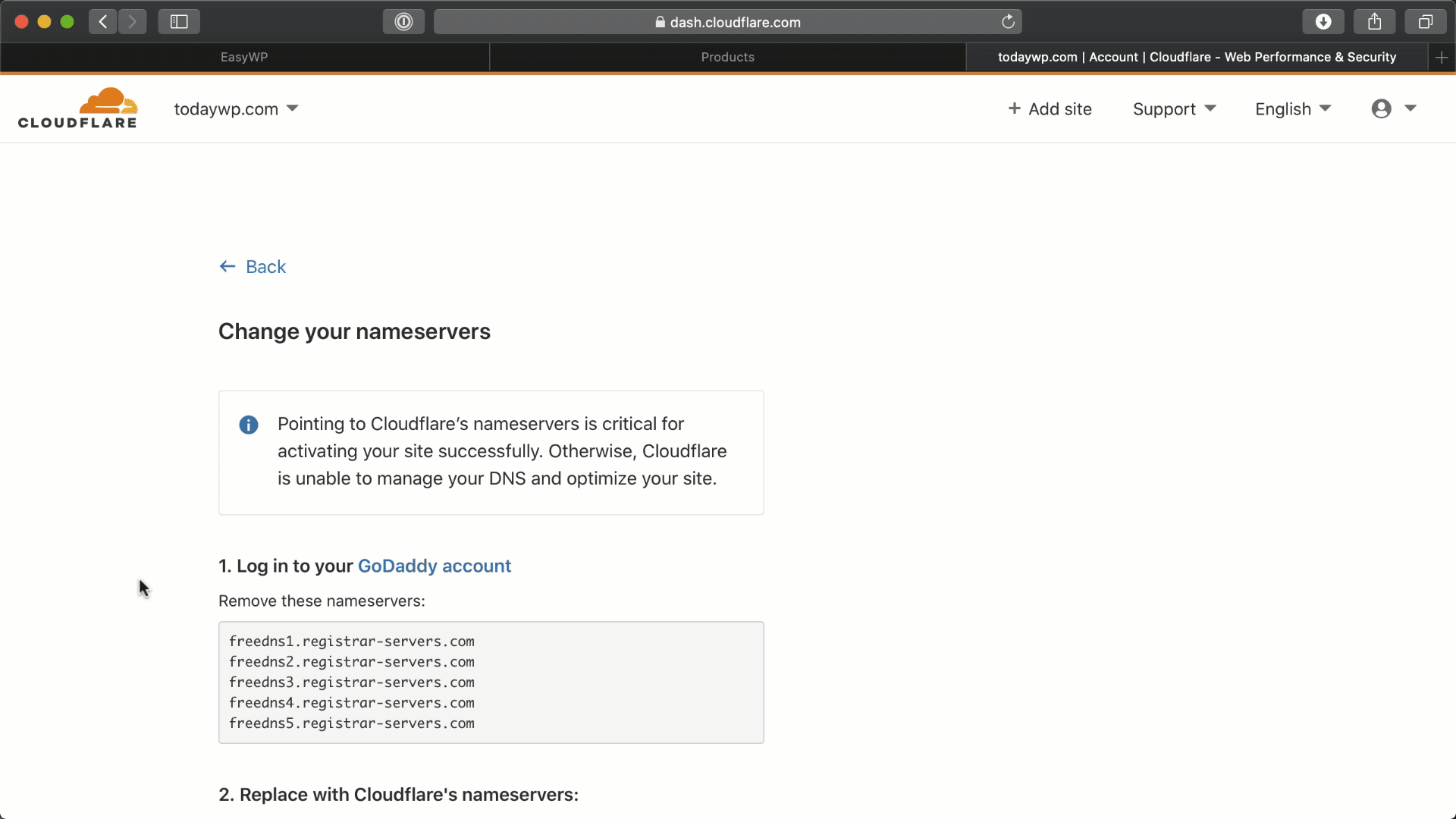This screenshot has width=1456, height=819.
Task: Click the Add site button
Action: [x=1050, y=109]
